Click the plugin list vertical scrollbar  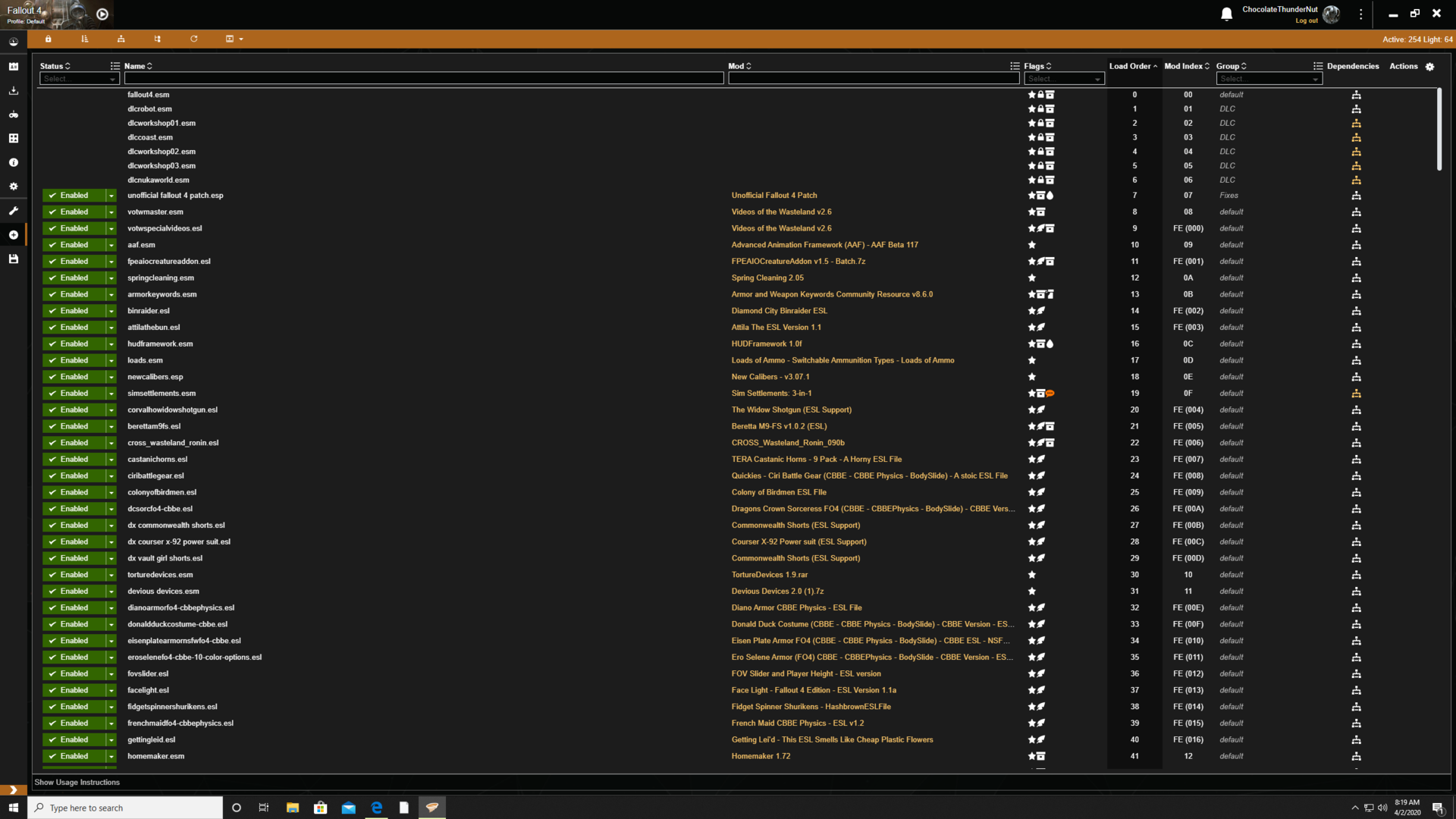[x=1439, y=130]
